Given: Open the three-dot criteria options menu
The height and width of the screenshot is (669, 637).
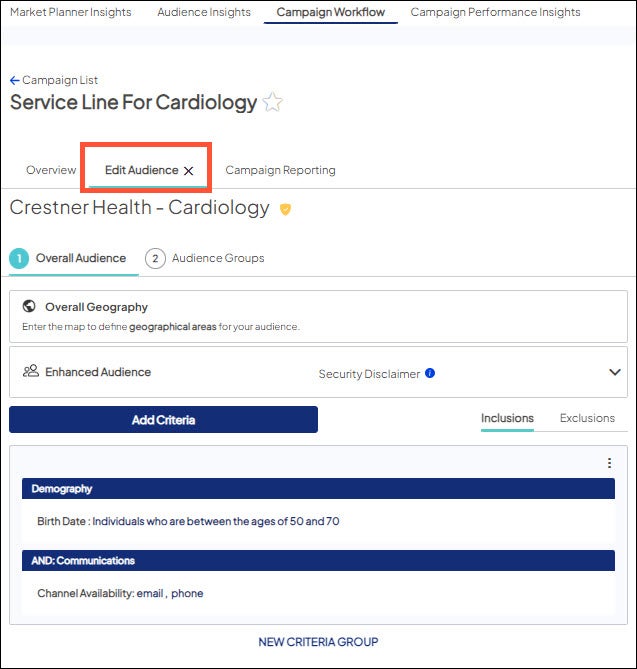Looking at the screenshot, I should (609, 463).
